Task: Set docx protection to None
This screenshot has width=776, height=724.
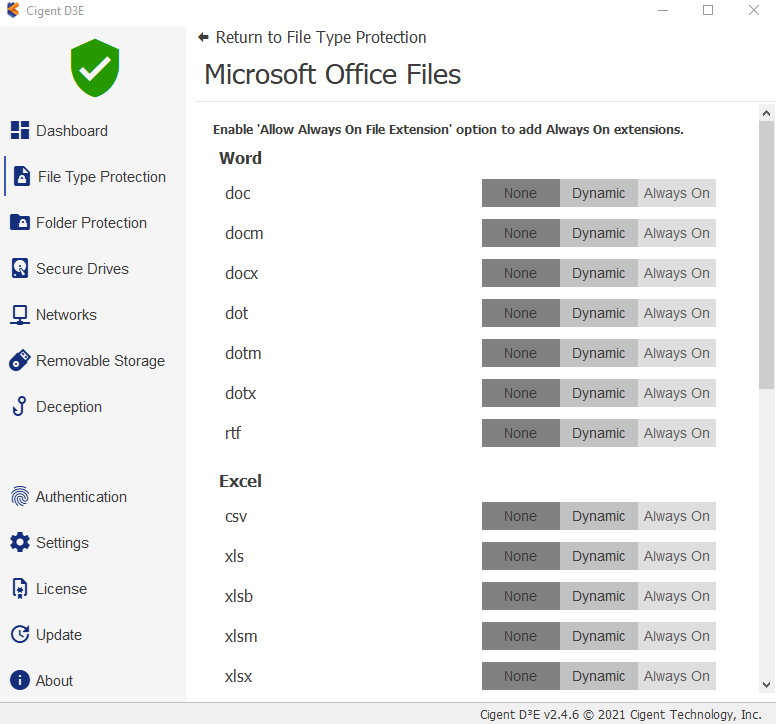Action: 521,273
